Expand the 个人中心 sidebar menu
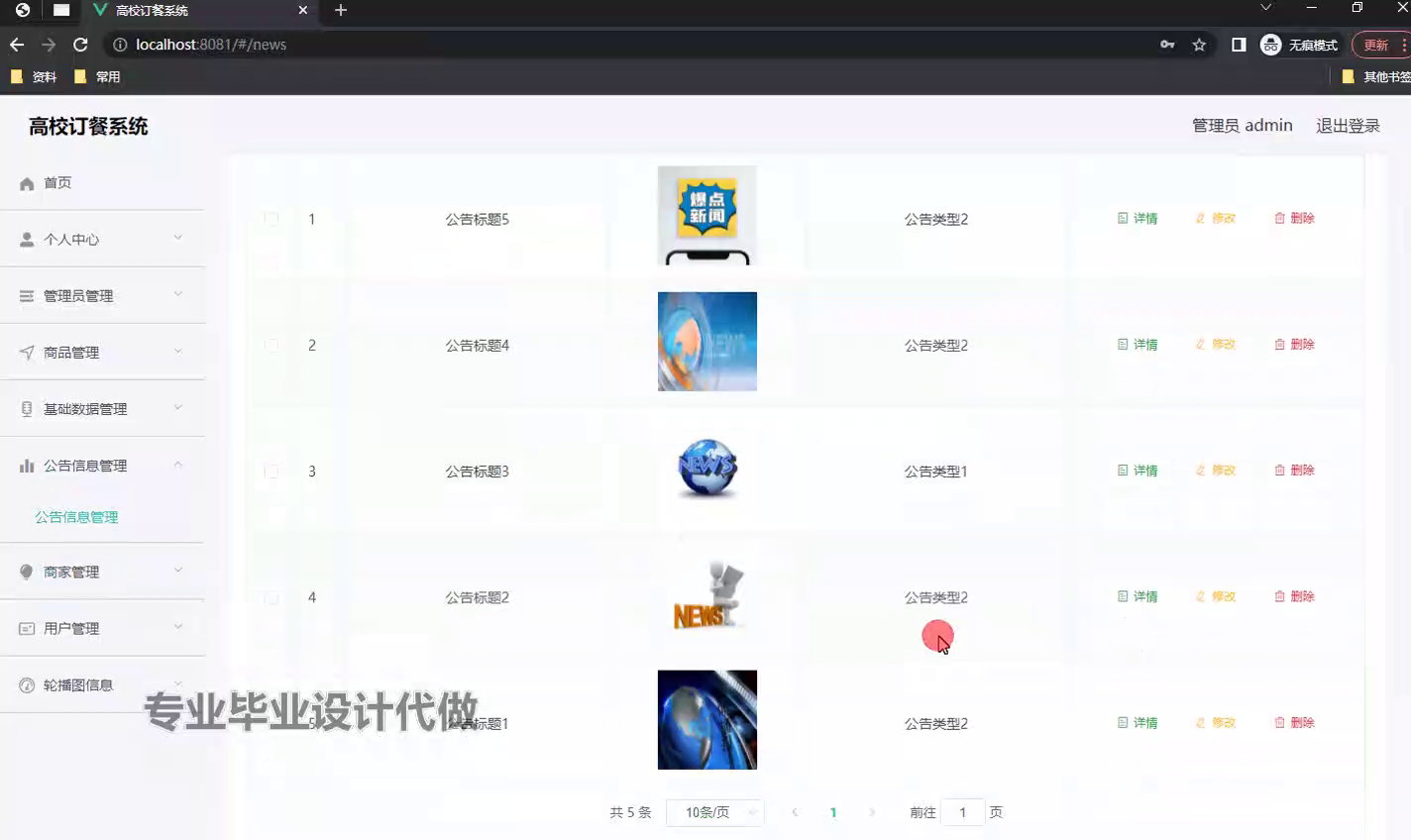Screen dimensions: 1411x840 (102, 239)
